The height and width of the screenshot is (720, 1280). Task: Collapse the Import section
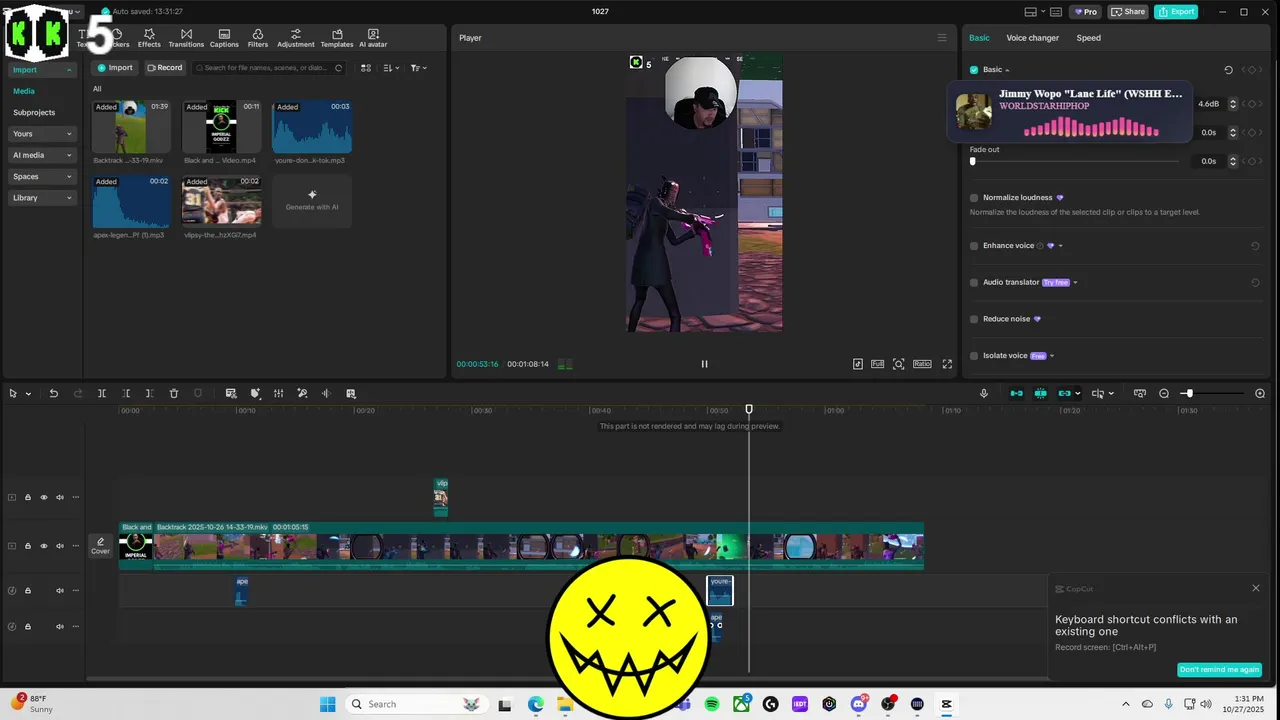pyautogui.click(x=42, y=70)
